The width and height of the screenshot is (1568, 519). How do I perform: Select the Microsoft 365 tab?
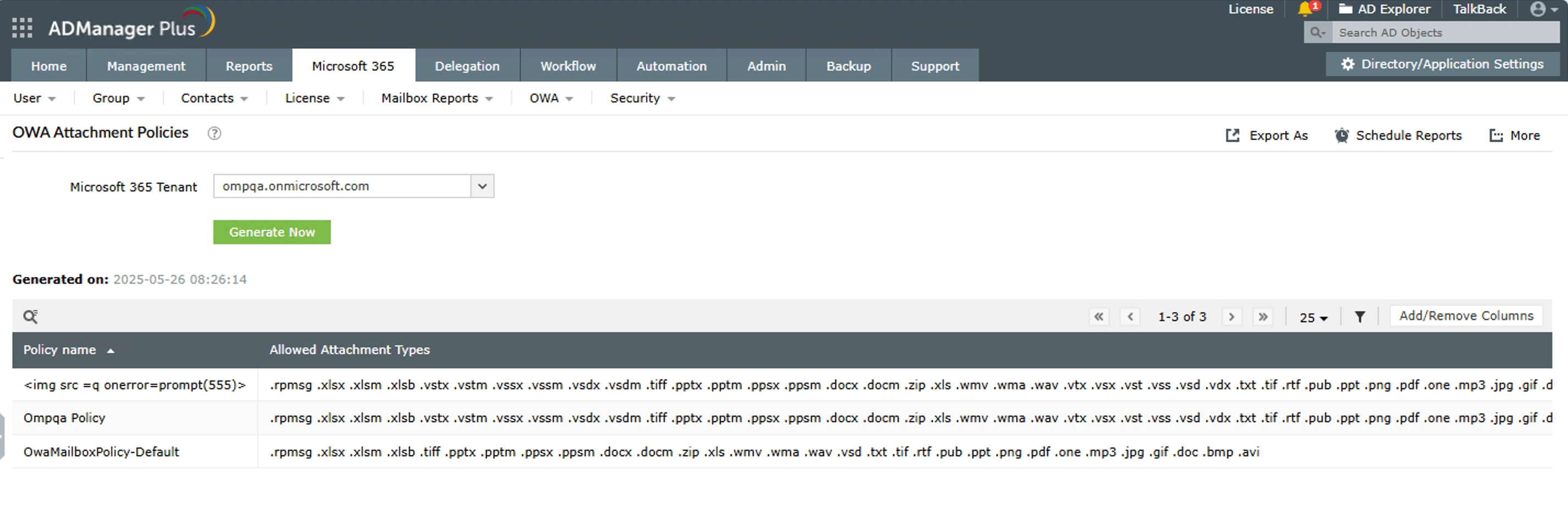click(x=353, y=66)
